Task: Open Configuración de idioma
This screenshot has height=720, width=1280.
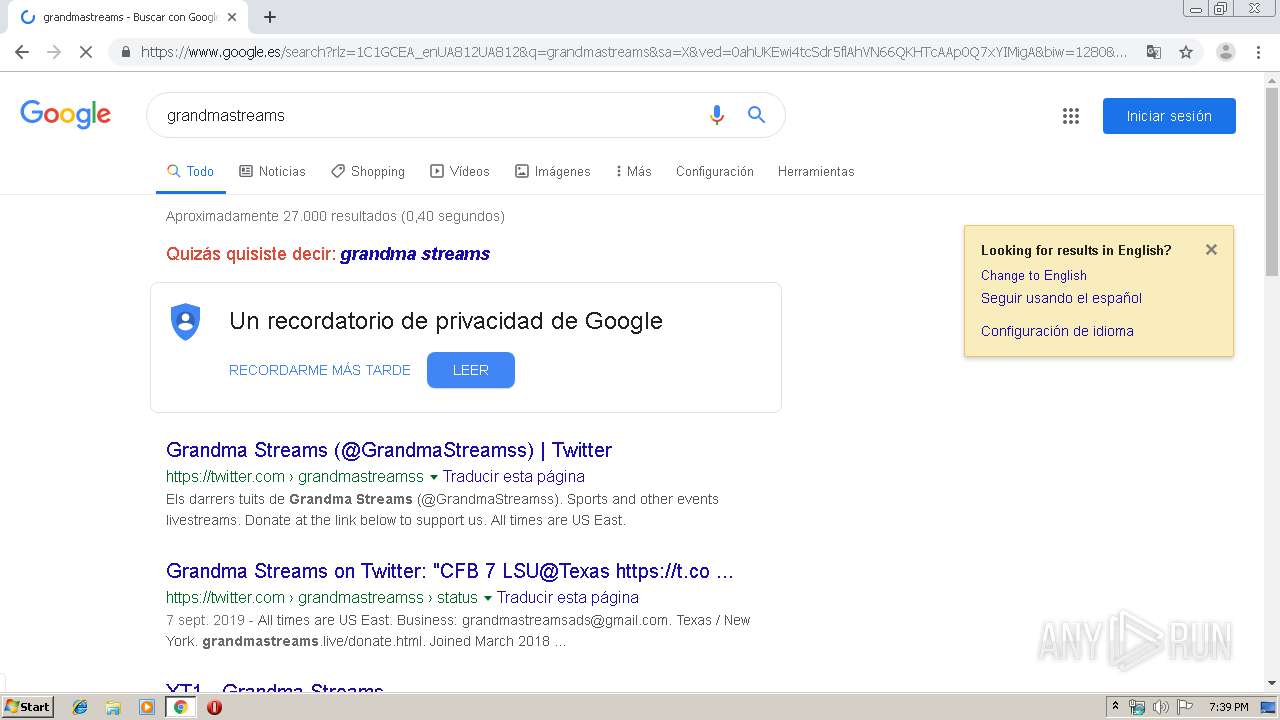Action: (x=1057, y=331)
